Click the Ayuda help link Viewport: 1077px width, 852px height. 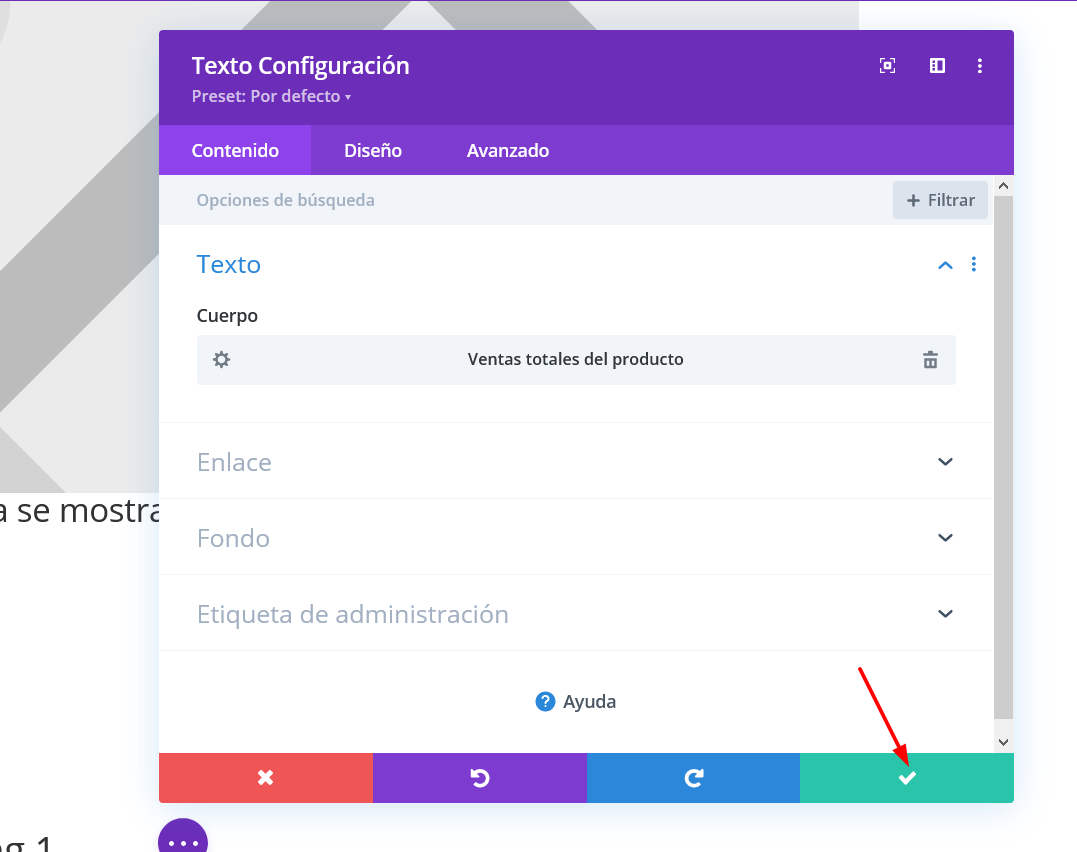[576, 702]
